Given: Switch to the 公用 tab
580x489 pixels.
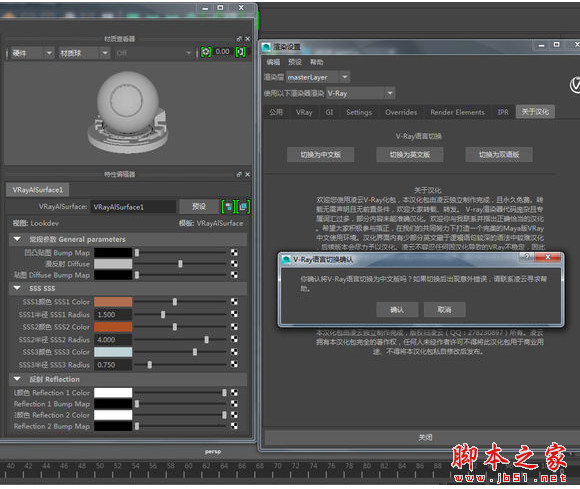Looking at the screenshot, I should [276, 112].
